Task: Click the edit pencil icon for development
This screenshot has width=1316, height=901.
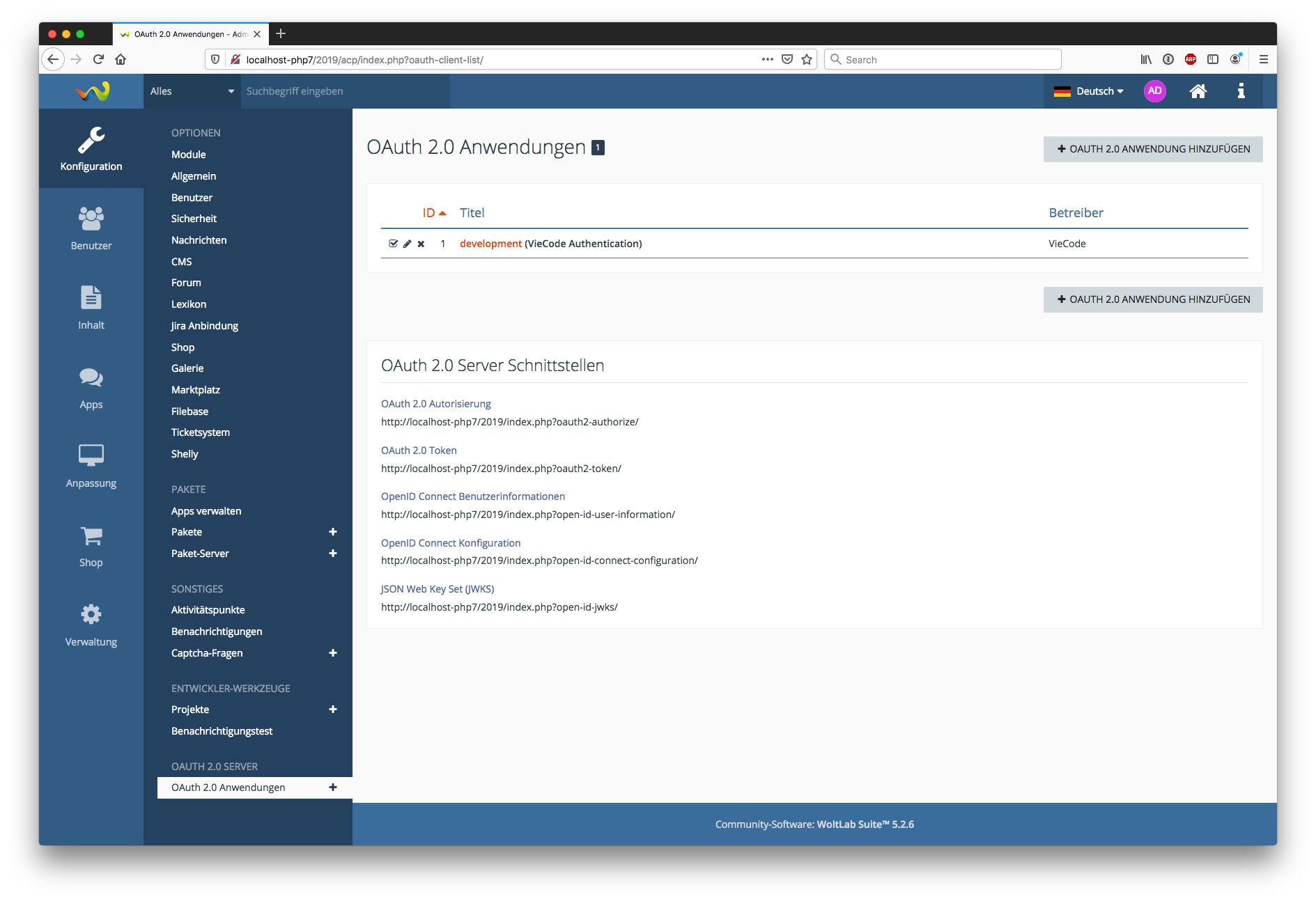Action: click(x=407, y=244)
